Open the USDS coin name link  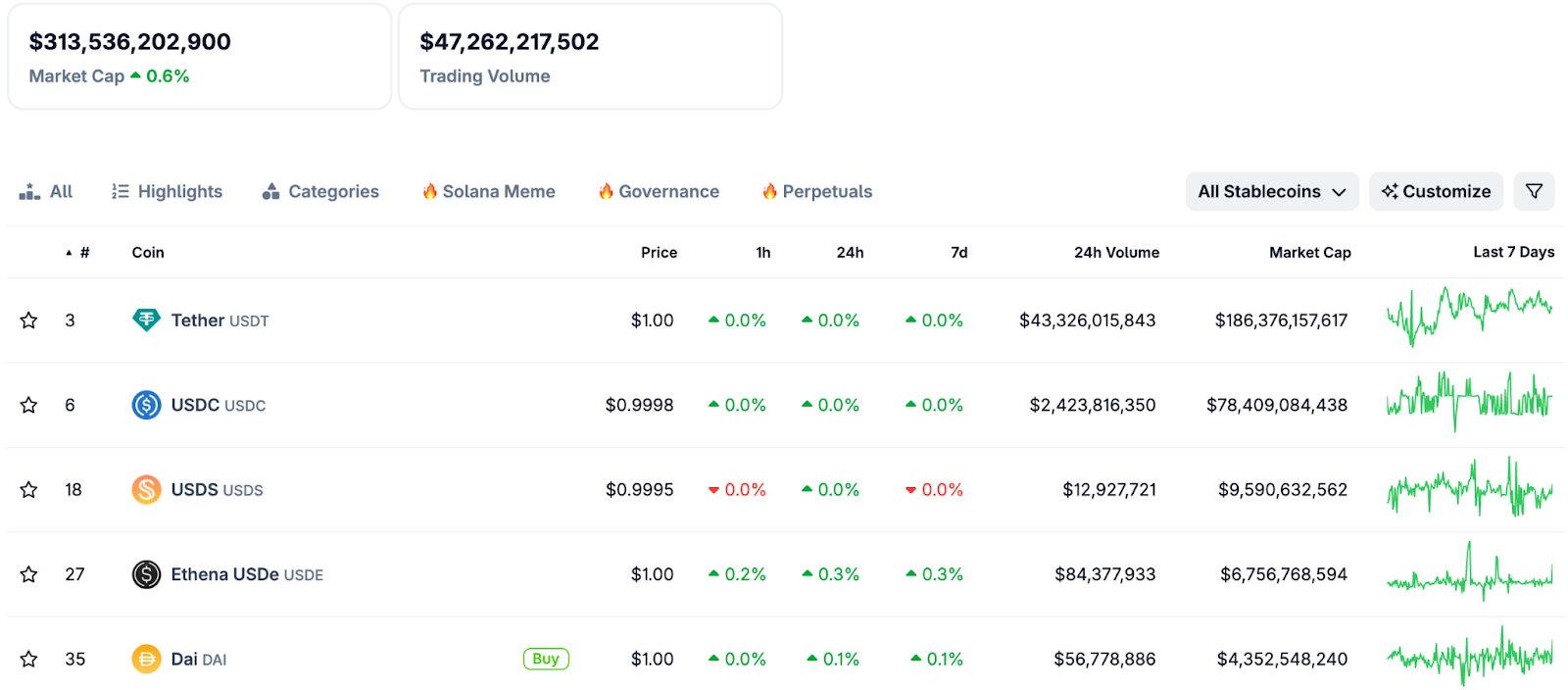(x=195, y=489)
